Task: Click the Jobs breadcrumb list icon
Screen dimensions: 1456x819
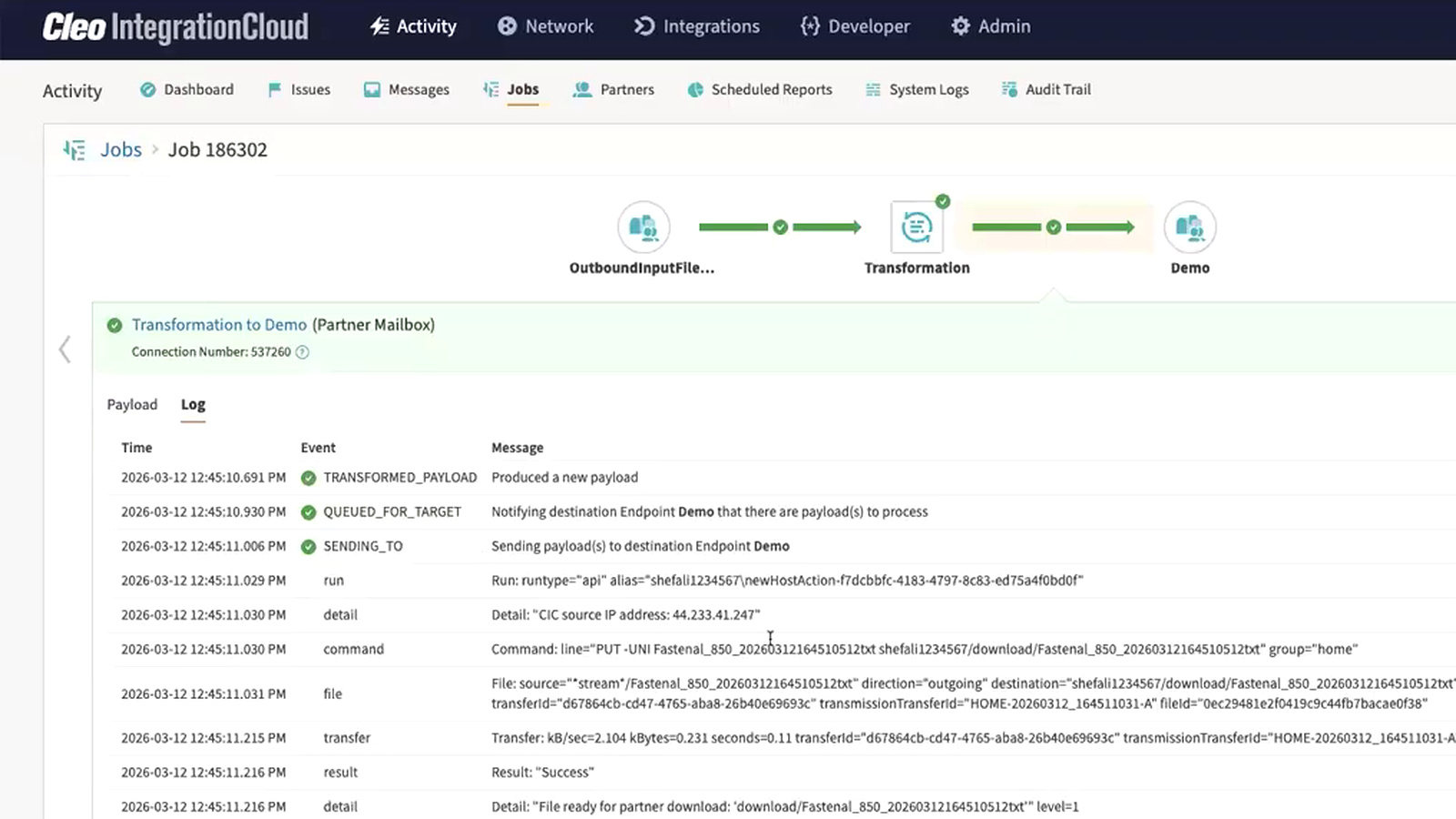Action: click(74, 149)
